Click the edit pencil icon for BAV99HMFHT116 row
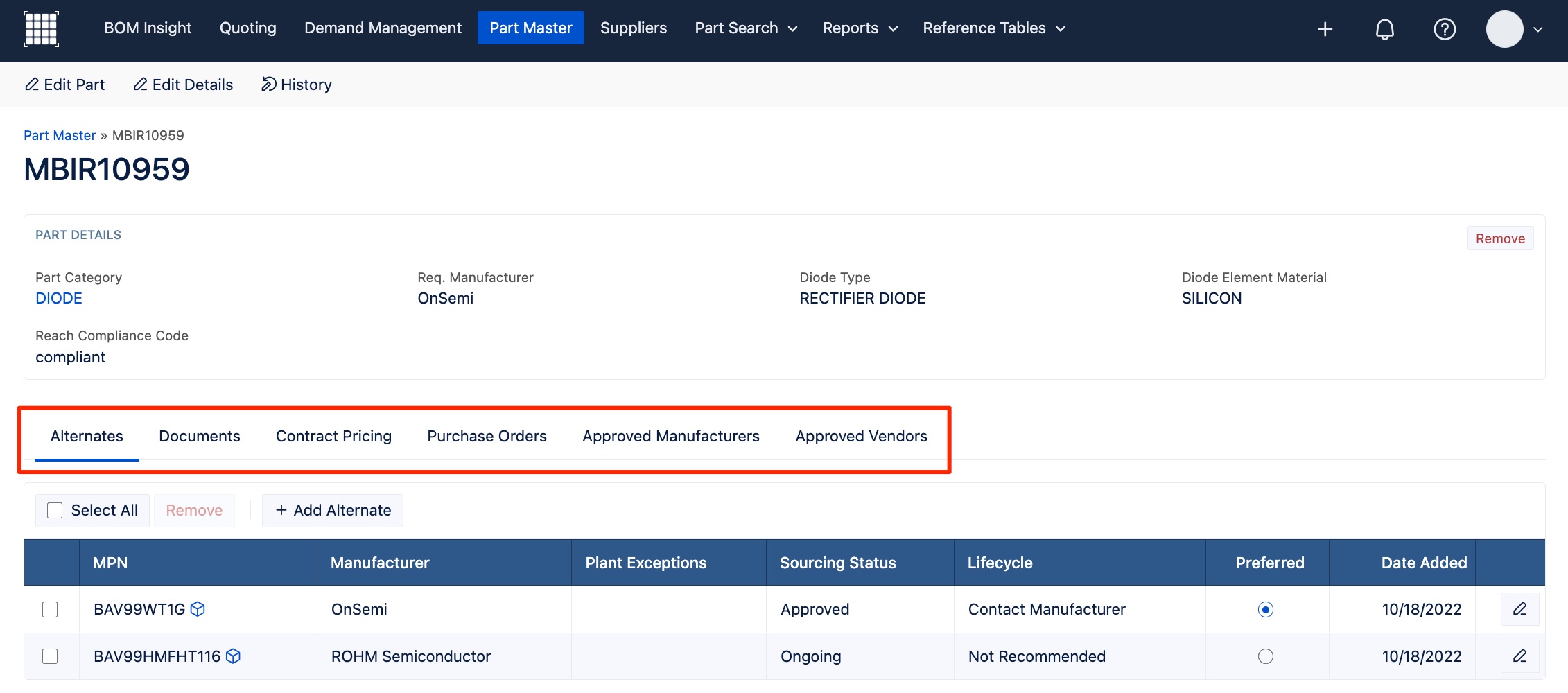Viewport: 1568px width, 693px height. click(x=1519, y=656)
